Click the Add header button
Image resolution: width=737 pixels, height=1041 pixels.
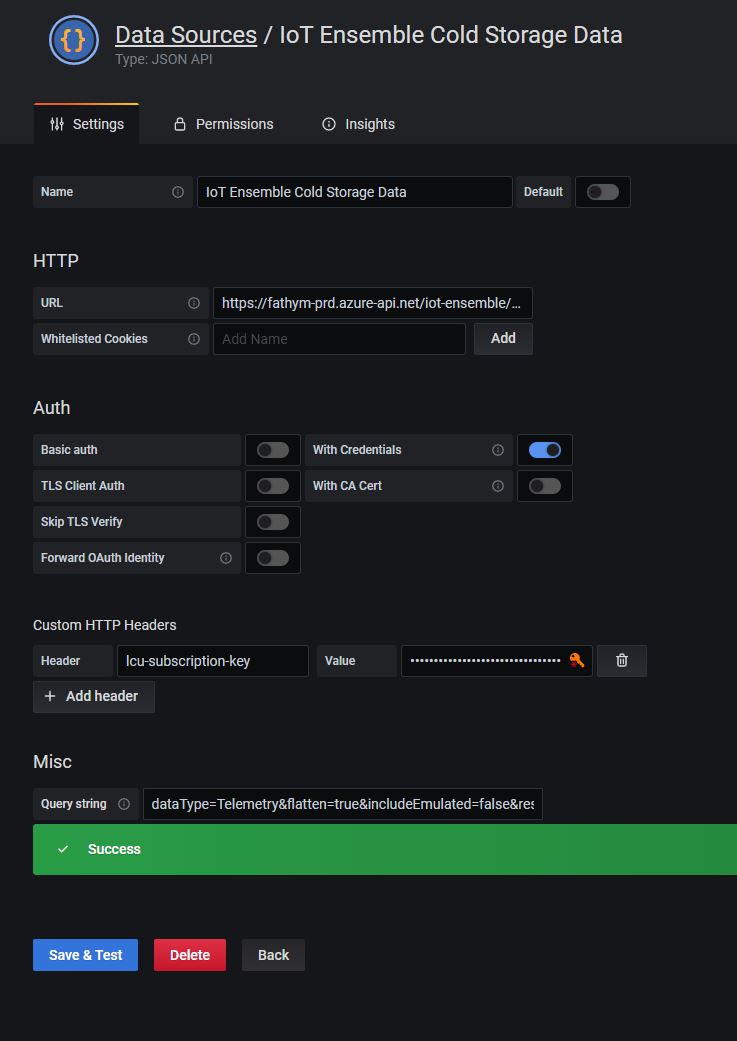click(94, 696)
